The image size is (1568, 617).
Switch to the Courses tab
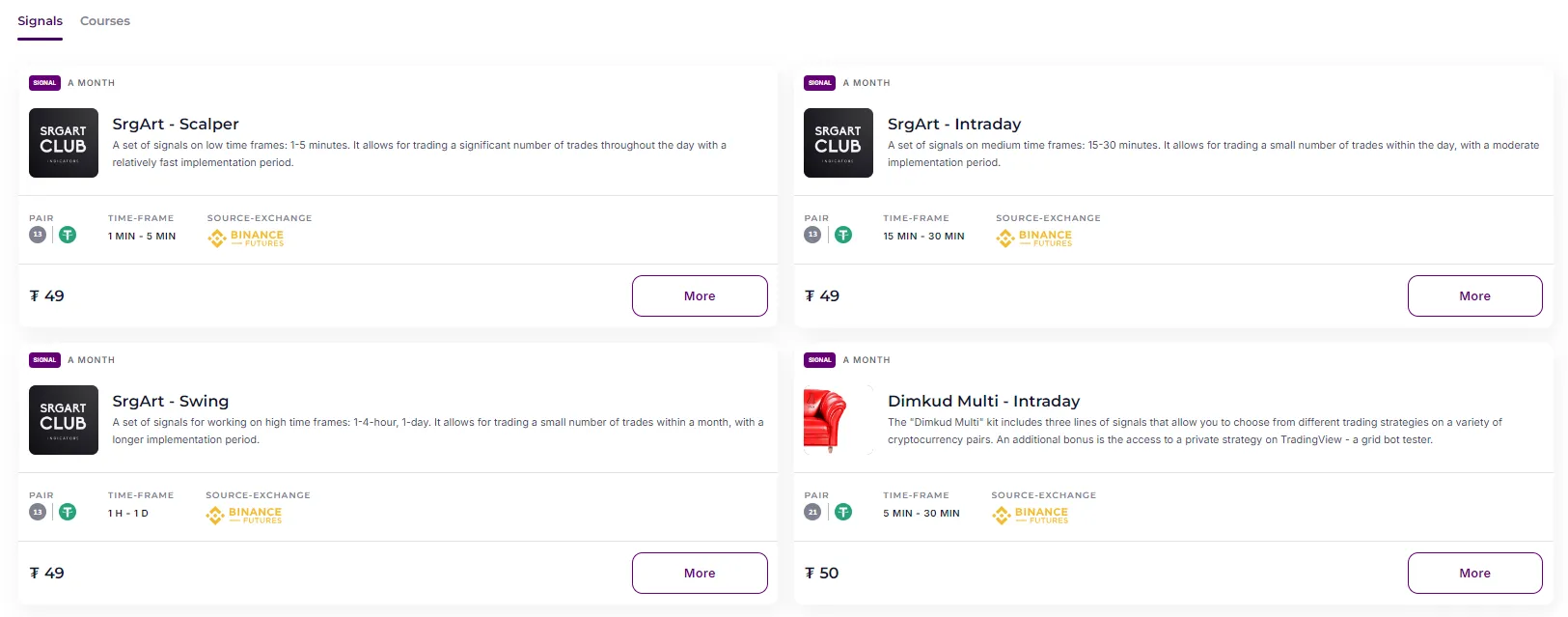pyautogui.click(x=105, y=21)
